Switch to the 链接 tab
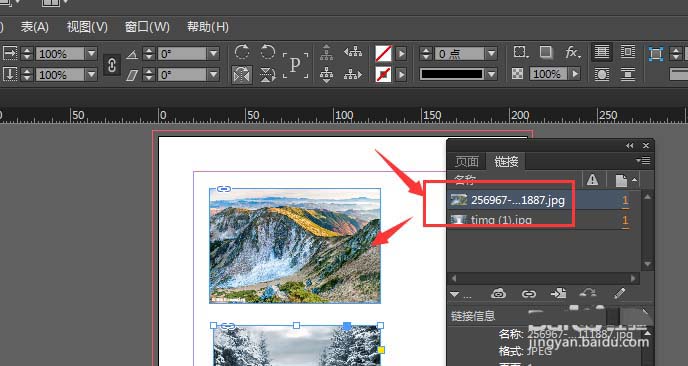 [506, 161]
